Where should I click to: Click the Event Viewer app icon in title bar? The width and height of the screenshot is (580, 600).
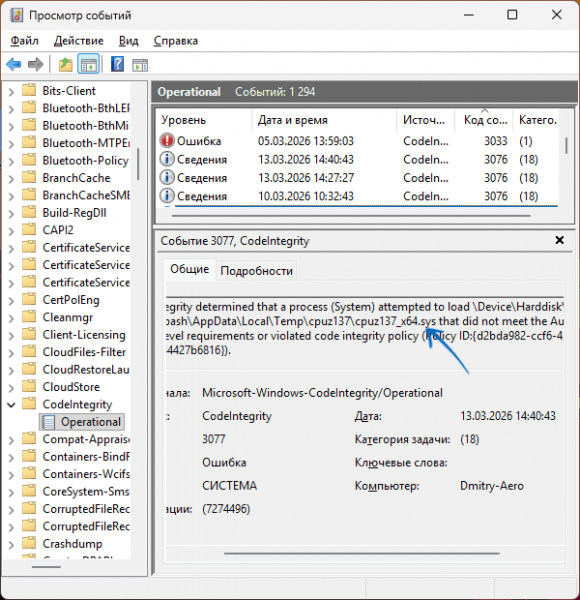[16, 15]
